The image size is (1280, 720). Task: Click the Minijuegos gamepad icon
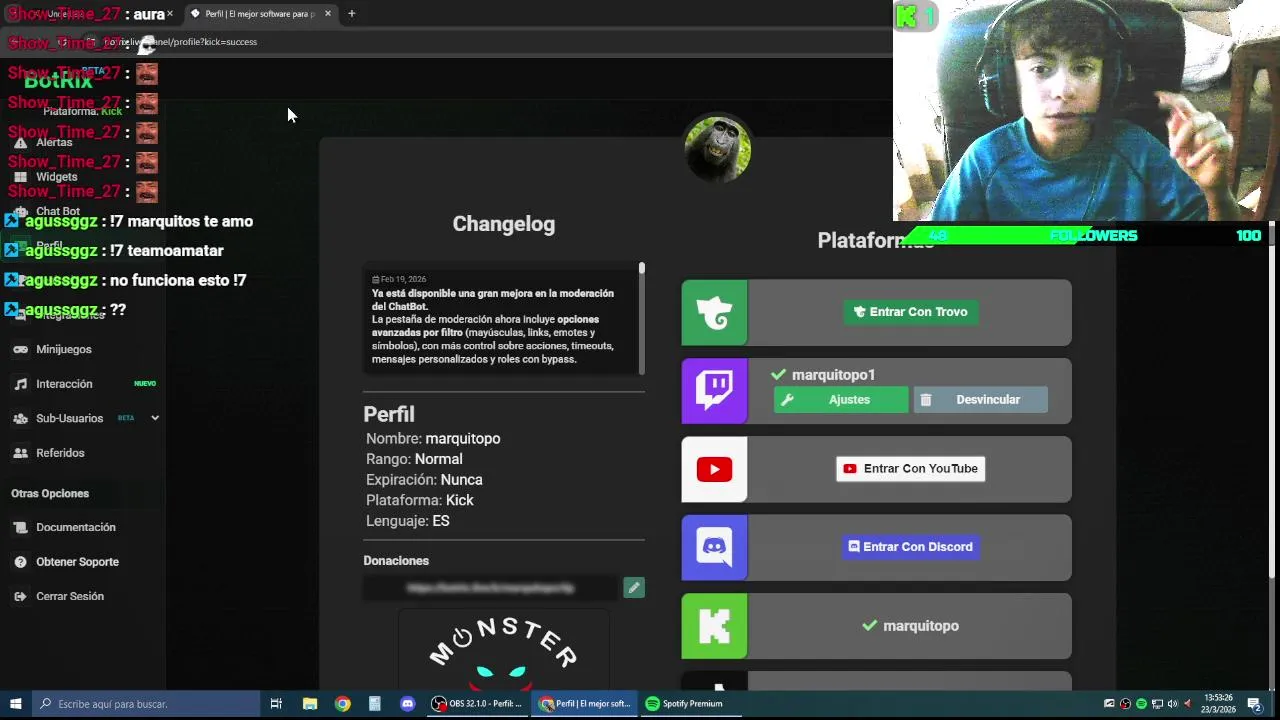coord(20,349)
